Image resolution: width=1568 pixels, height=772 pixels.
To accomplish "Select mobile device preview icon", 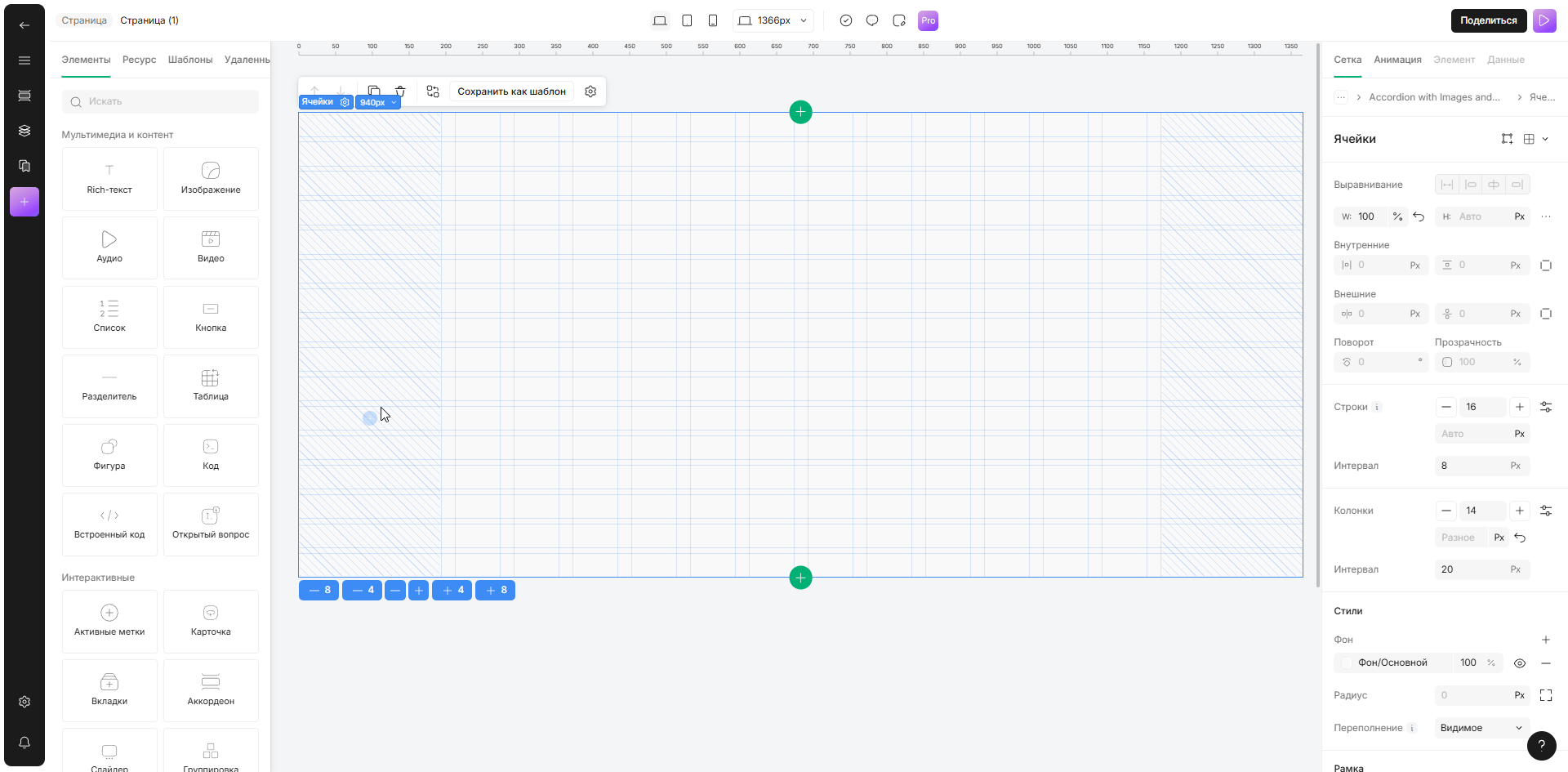I will (x=713, y=20).
